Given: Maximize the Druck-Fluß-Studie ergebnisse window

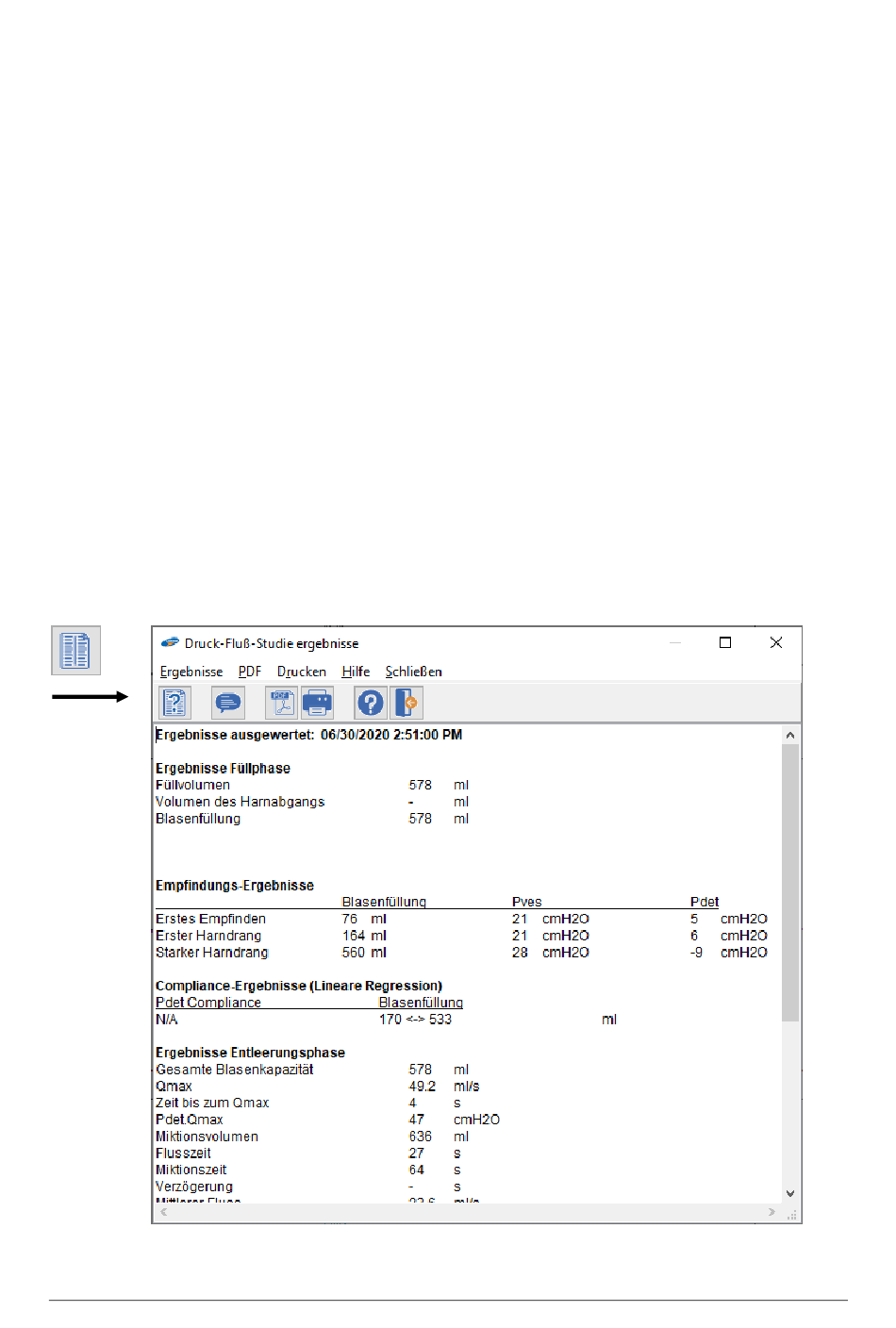Looking at the screenshot, I should tap(725, 642).
